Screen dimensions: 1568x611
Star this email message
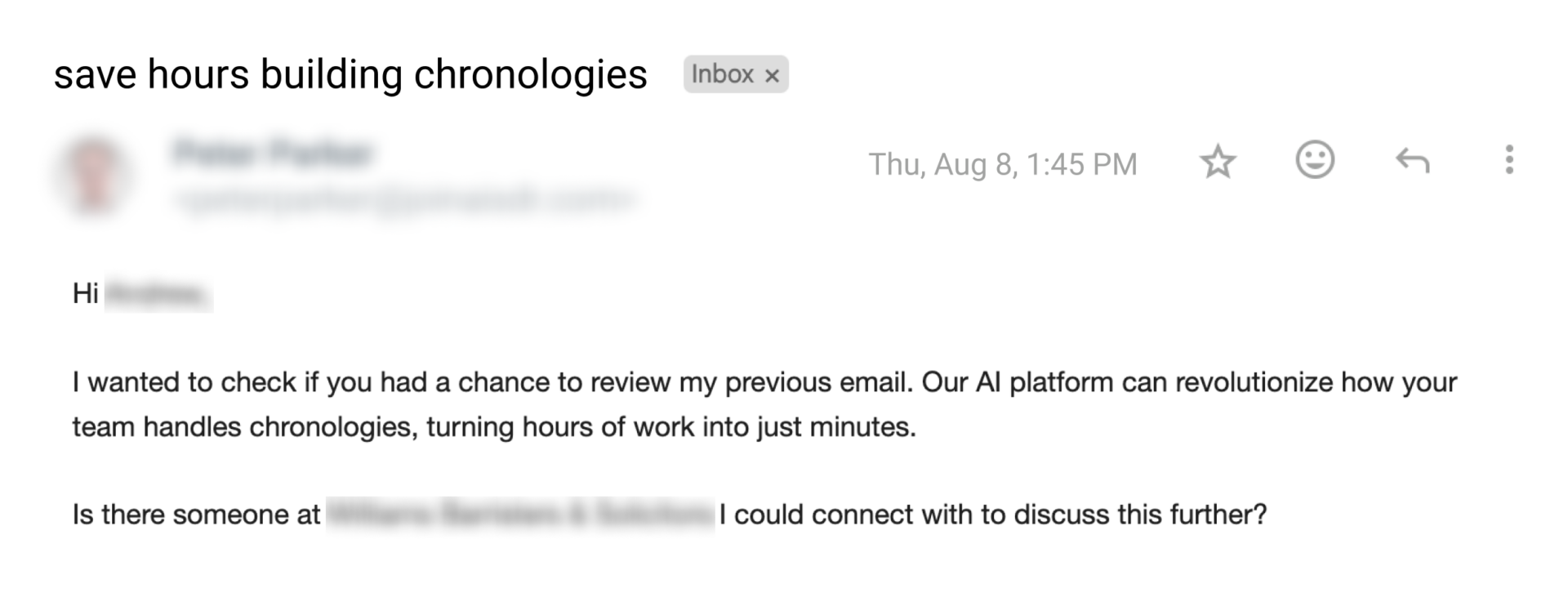pyautogui.click(x=1218, y=162)
